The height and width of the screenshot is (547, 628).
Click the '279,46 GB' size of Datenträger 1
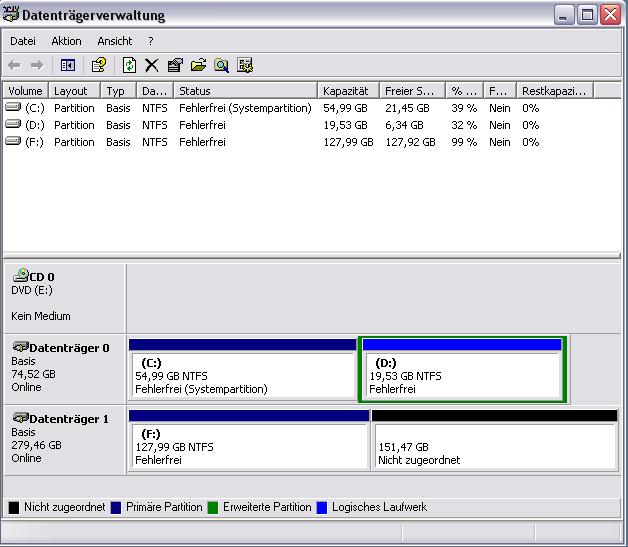point(36,445)
